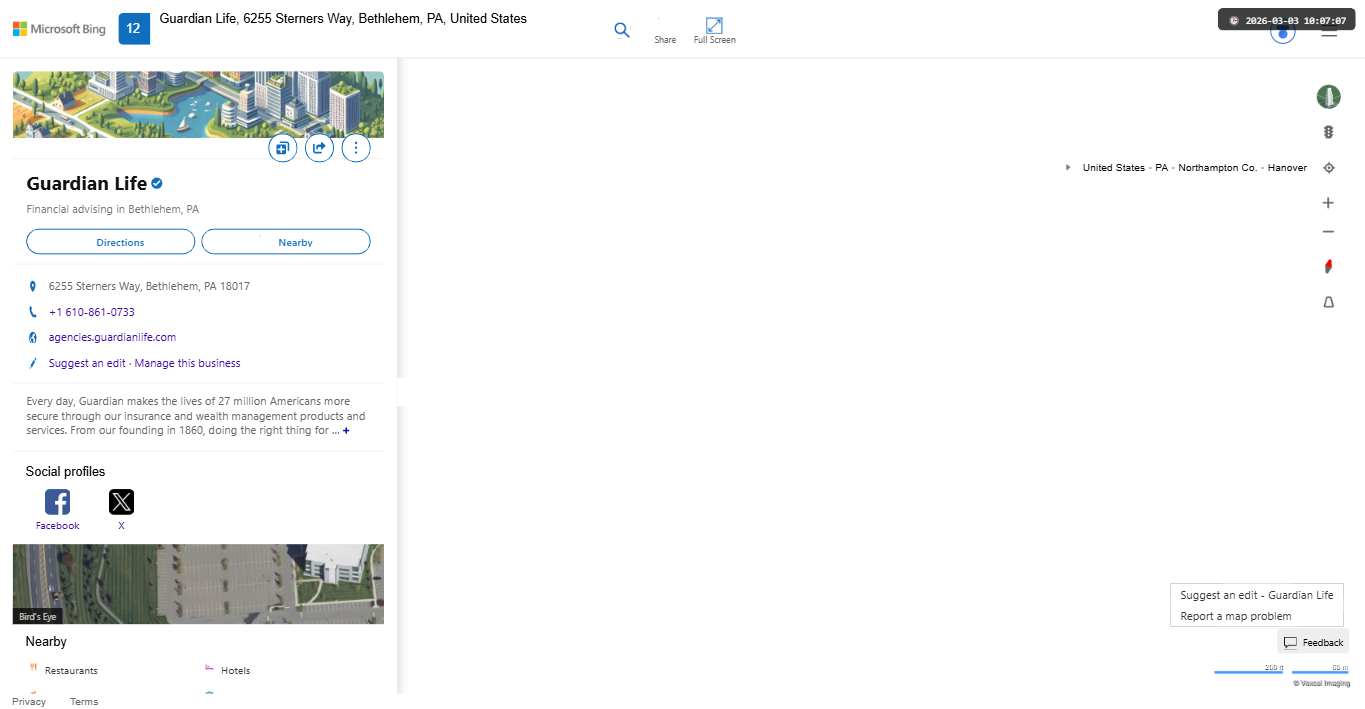Open agencies.guardianlife.com website link
Viewport: 1365px width, 709px height.
pos(112,337)
